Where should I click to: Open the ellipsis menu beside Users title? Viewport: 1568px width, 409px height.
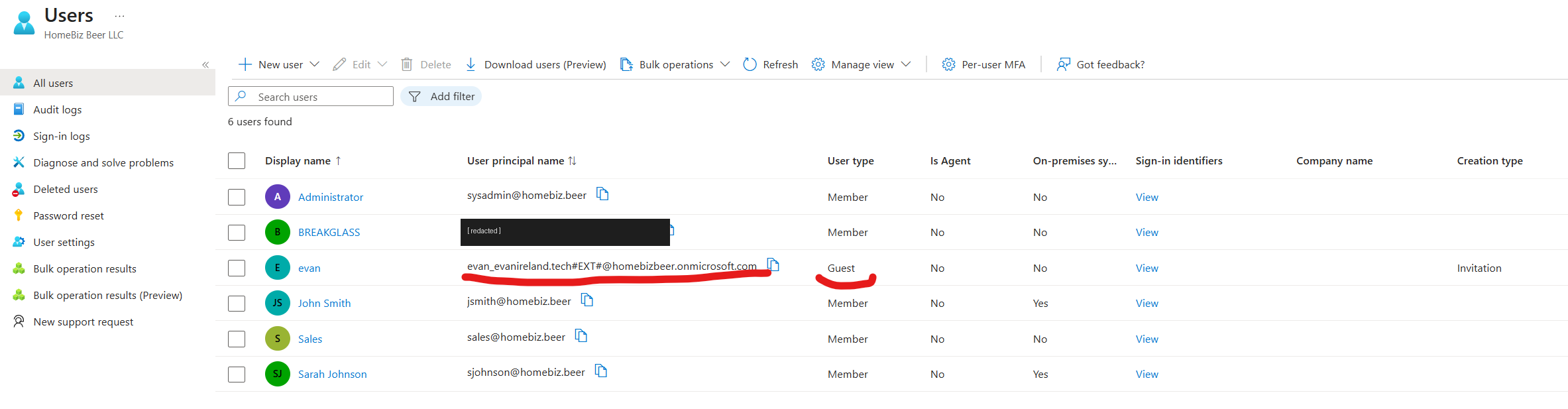(x=119, y=16)
